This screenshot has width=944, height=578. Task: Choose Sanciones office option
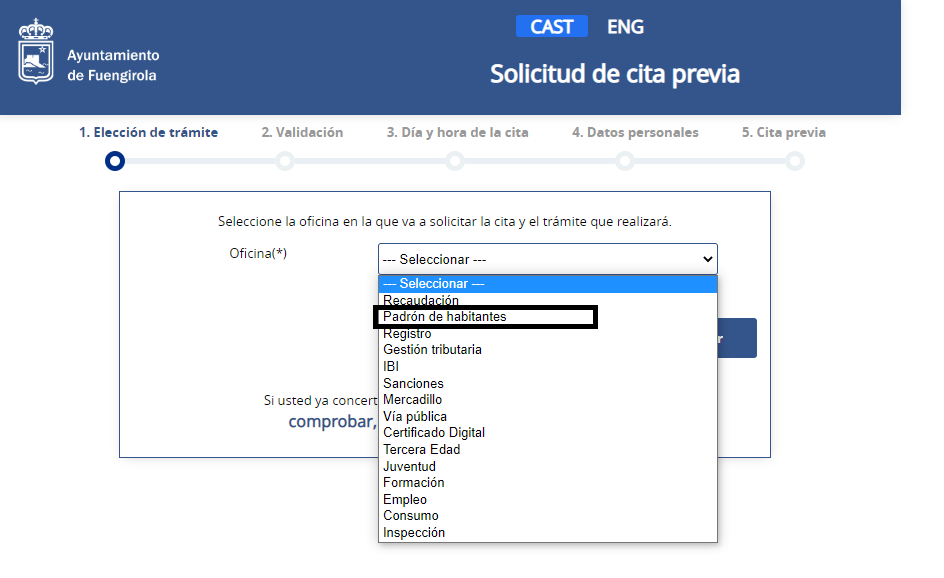coord(413,383)
